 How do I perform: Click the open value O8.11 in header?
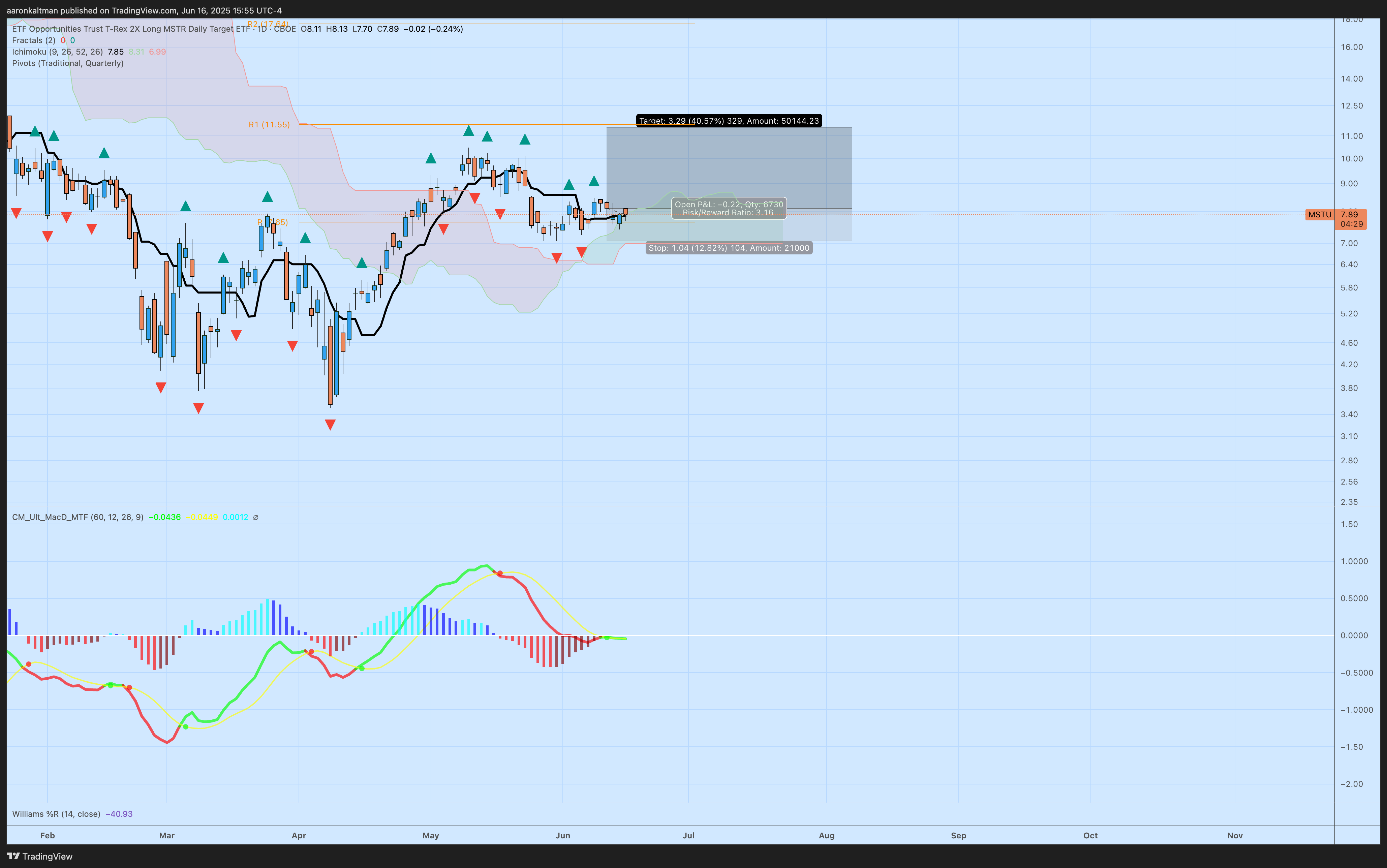click(x=311, y=29)
